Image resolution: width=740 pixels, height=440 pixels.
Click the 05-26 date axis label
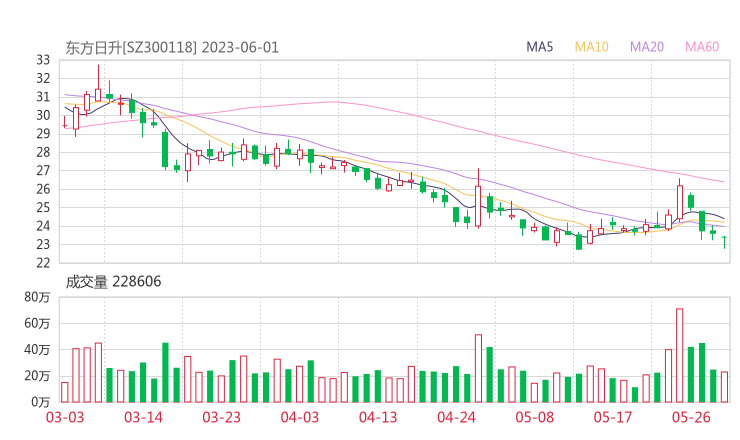click(691, 417)
